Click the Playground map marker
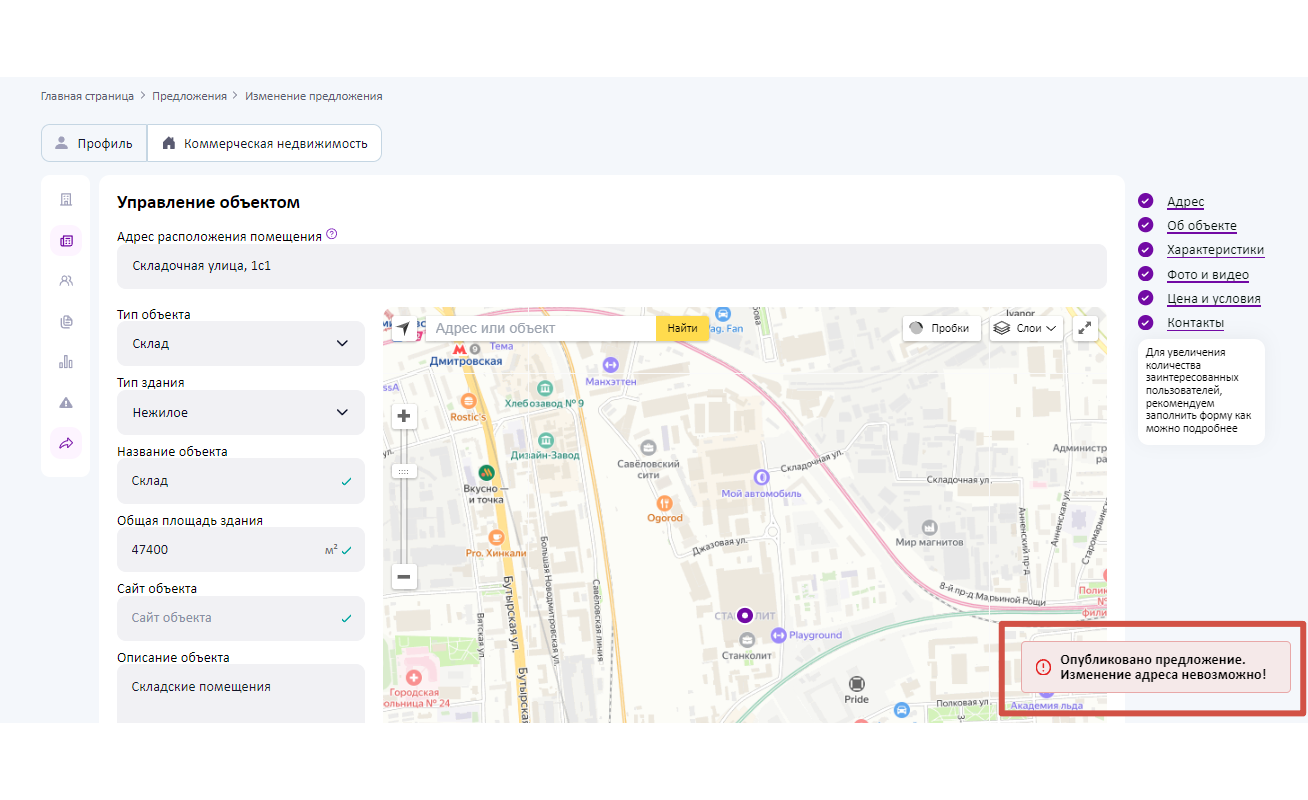The height and width of the screenshot is (800, 1308). (780, 634)
